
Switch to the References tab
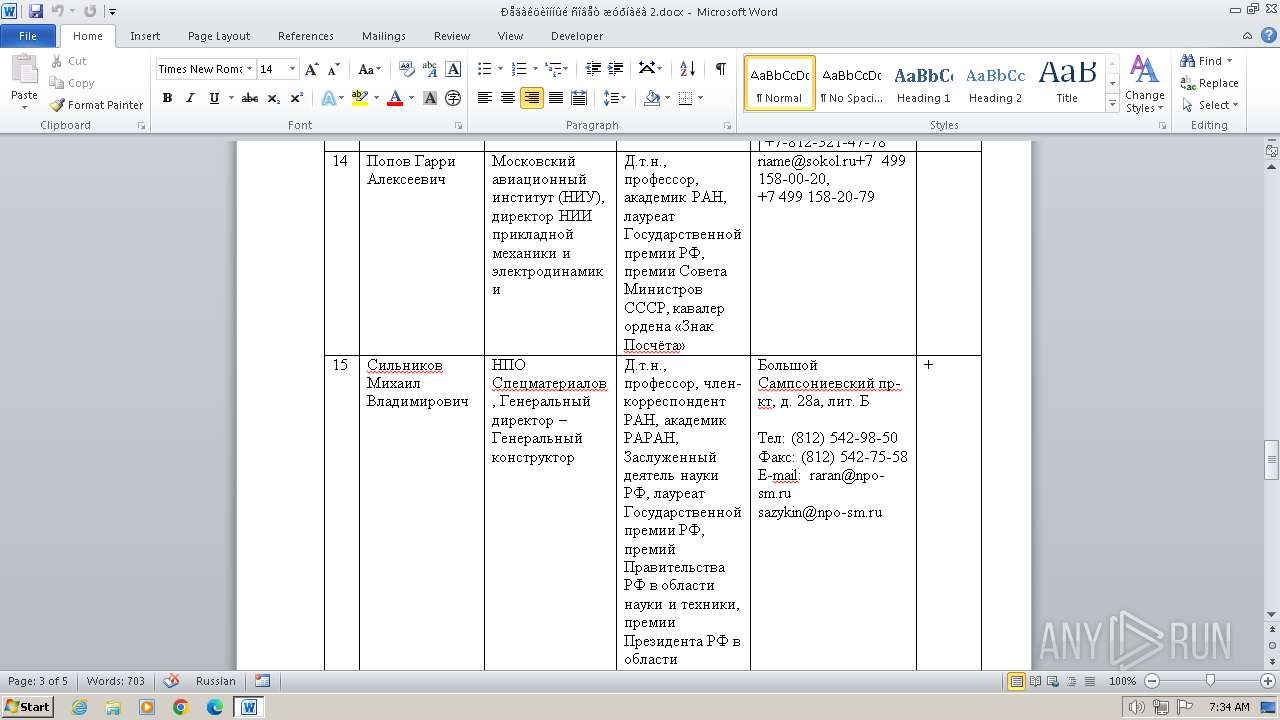[306, 36]
